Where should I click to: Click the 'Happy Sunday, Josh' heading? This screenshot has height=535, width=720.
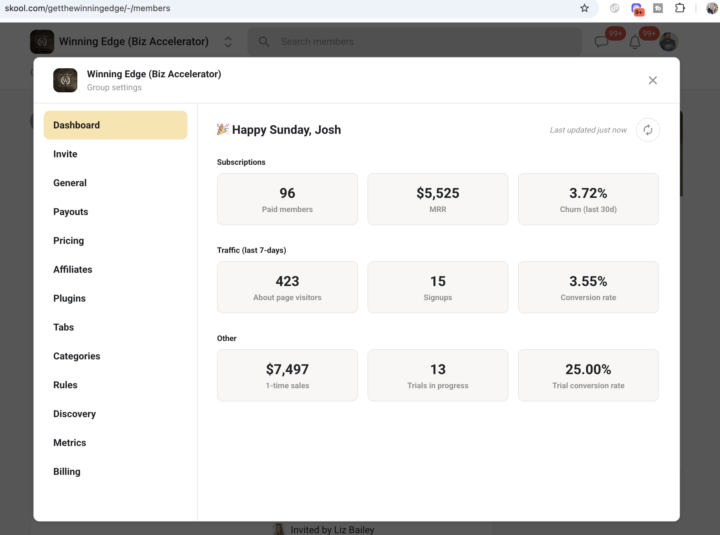tap(286, 130)
